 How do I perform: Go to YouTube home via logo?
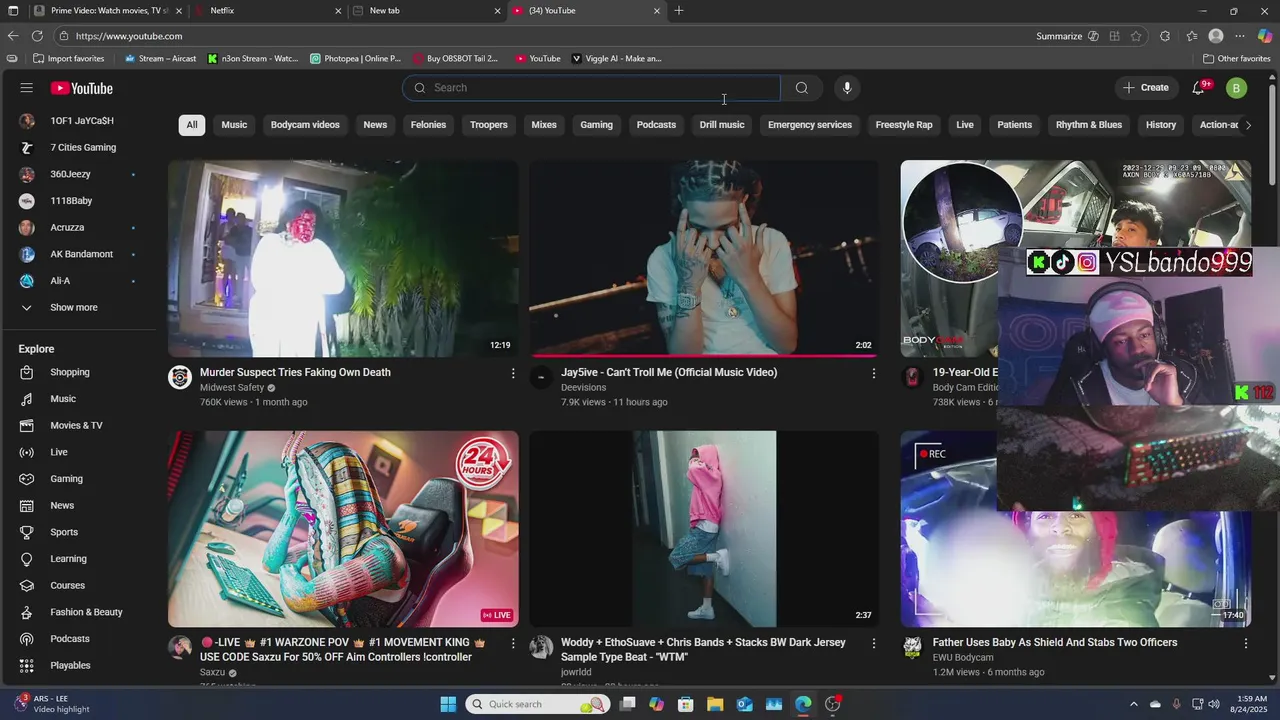coord(82,88)
